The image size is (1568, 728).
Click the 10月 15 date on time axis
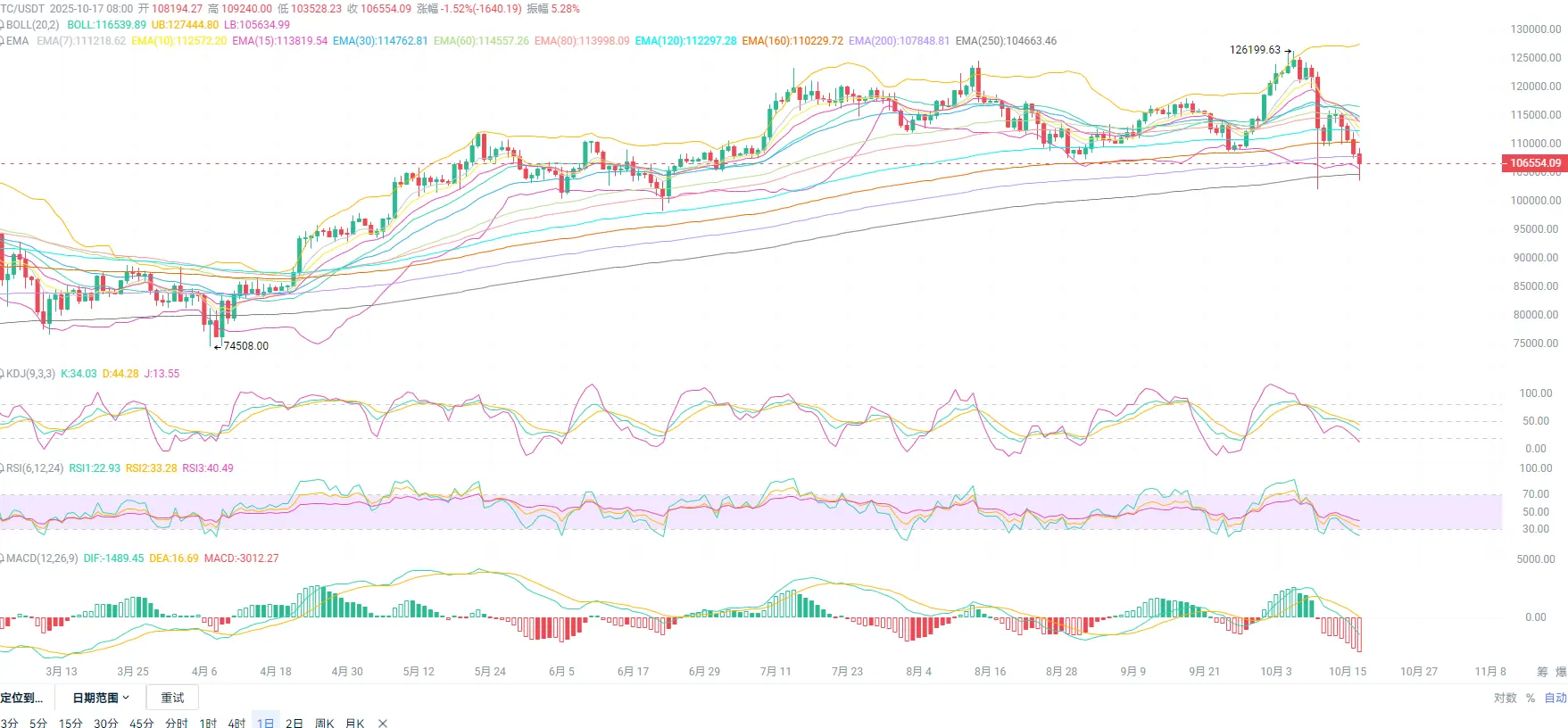pos(1348,672)
